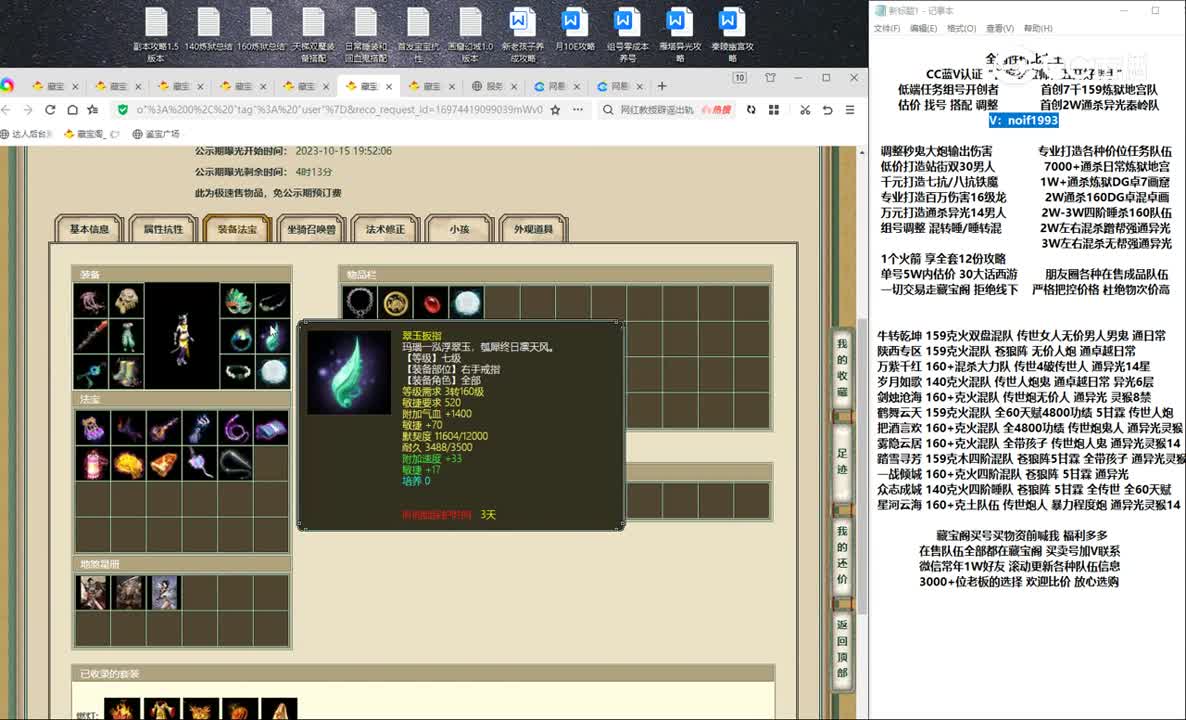Click the grey hook 法宝 icon
Screen dimensions: 1186x720
(x=235, y=464)
